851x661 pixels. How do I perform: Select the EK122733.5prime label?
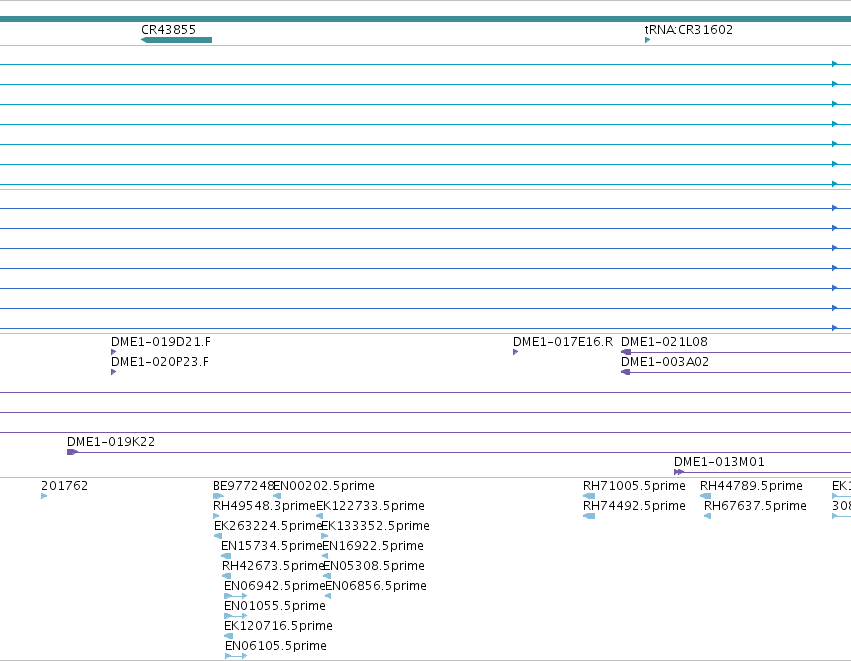click(x=370, y=506)
